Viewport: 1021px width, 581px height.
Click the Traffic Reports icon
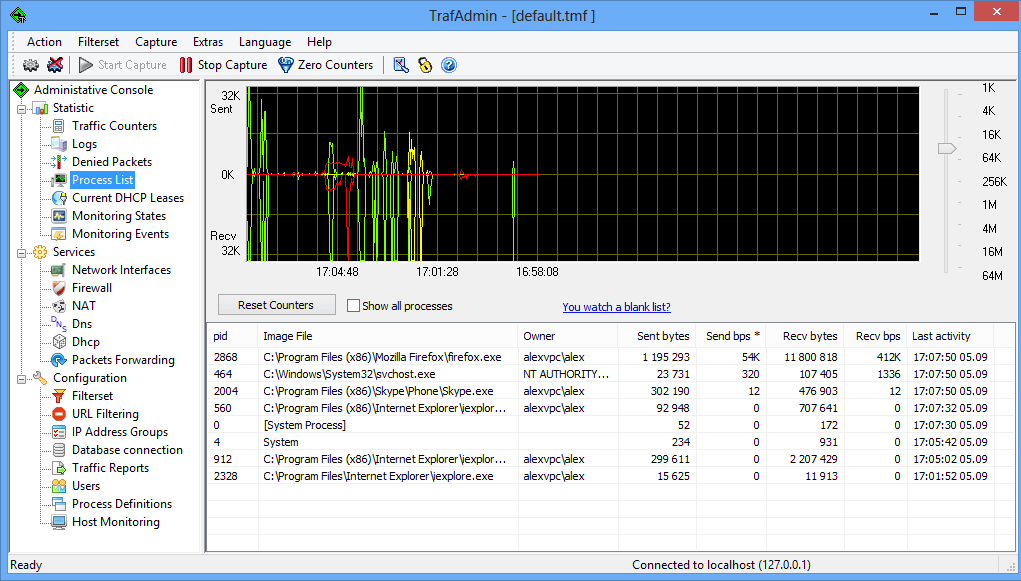click(x=59, y=468)
